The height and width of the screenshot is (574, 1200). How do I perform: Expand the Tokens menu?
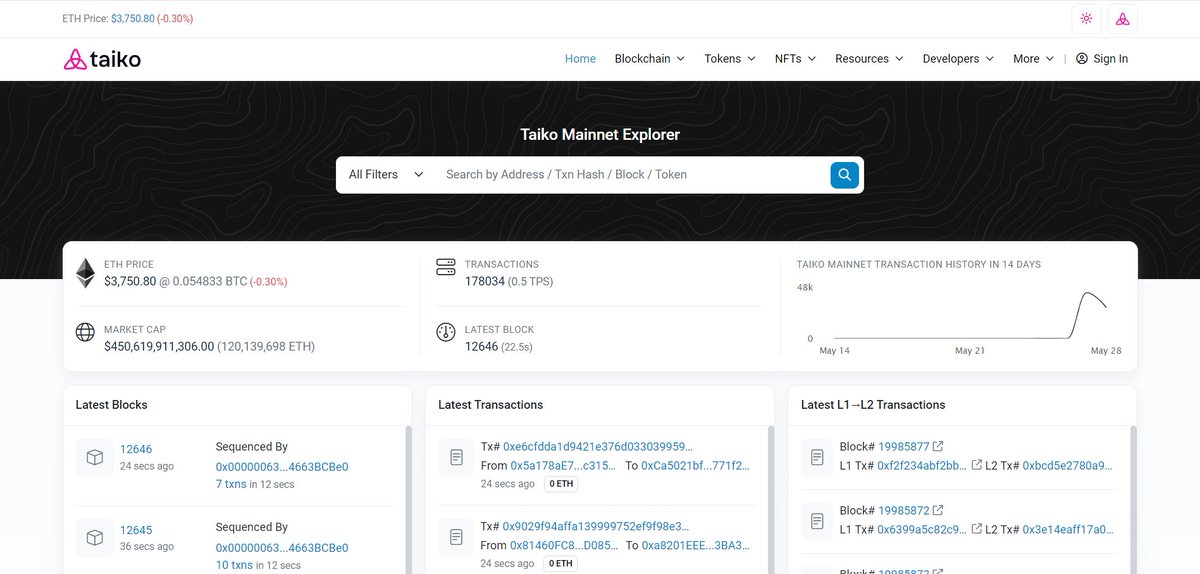[730, 59]
